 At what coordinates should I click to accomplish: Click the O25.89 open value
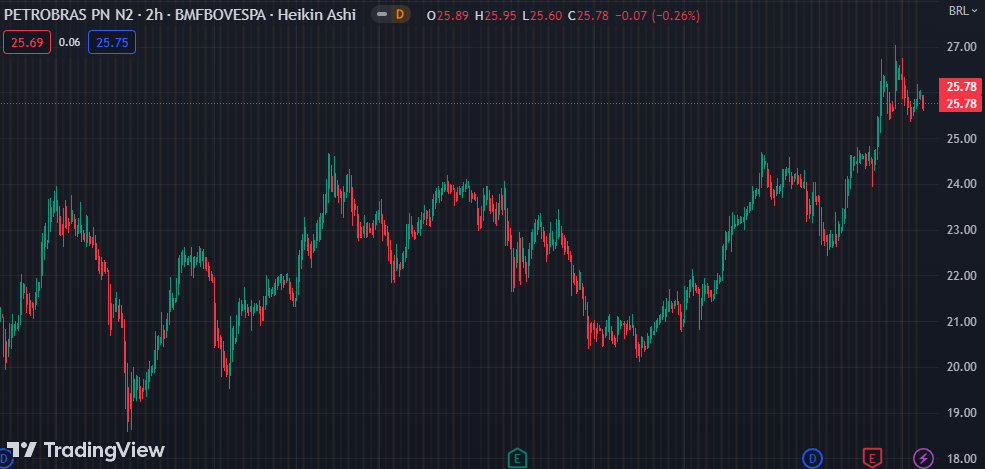(448, 16)
